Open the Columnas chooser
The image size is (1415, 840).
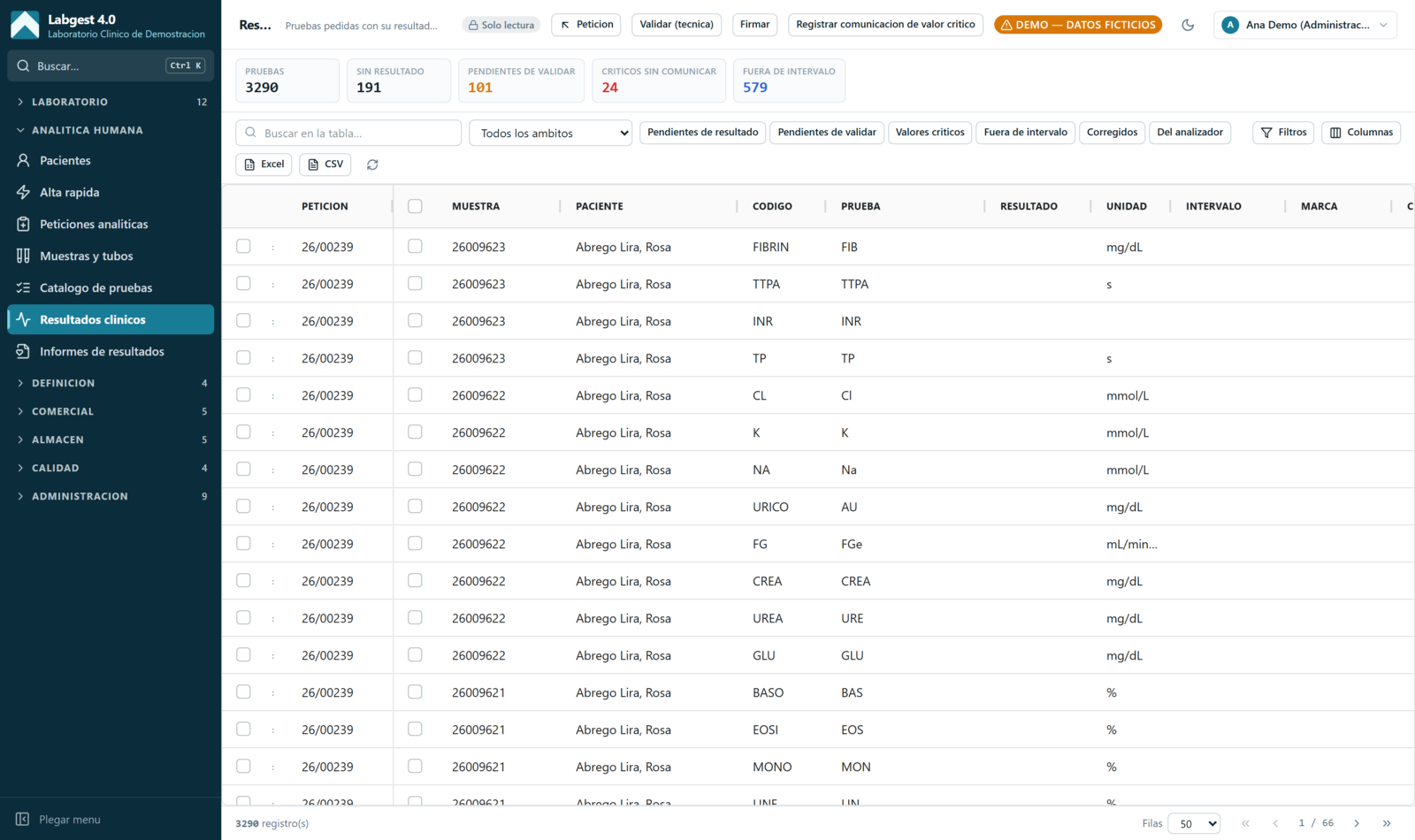pyautogui.click(x=1361, y=133)
